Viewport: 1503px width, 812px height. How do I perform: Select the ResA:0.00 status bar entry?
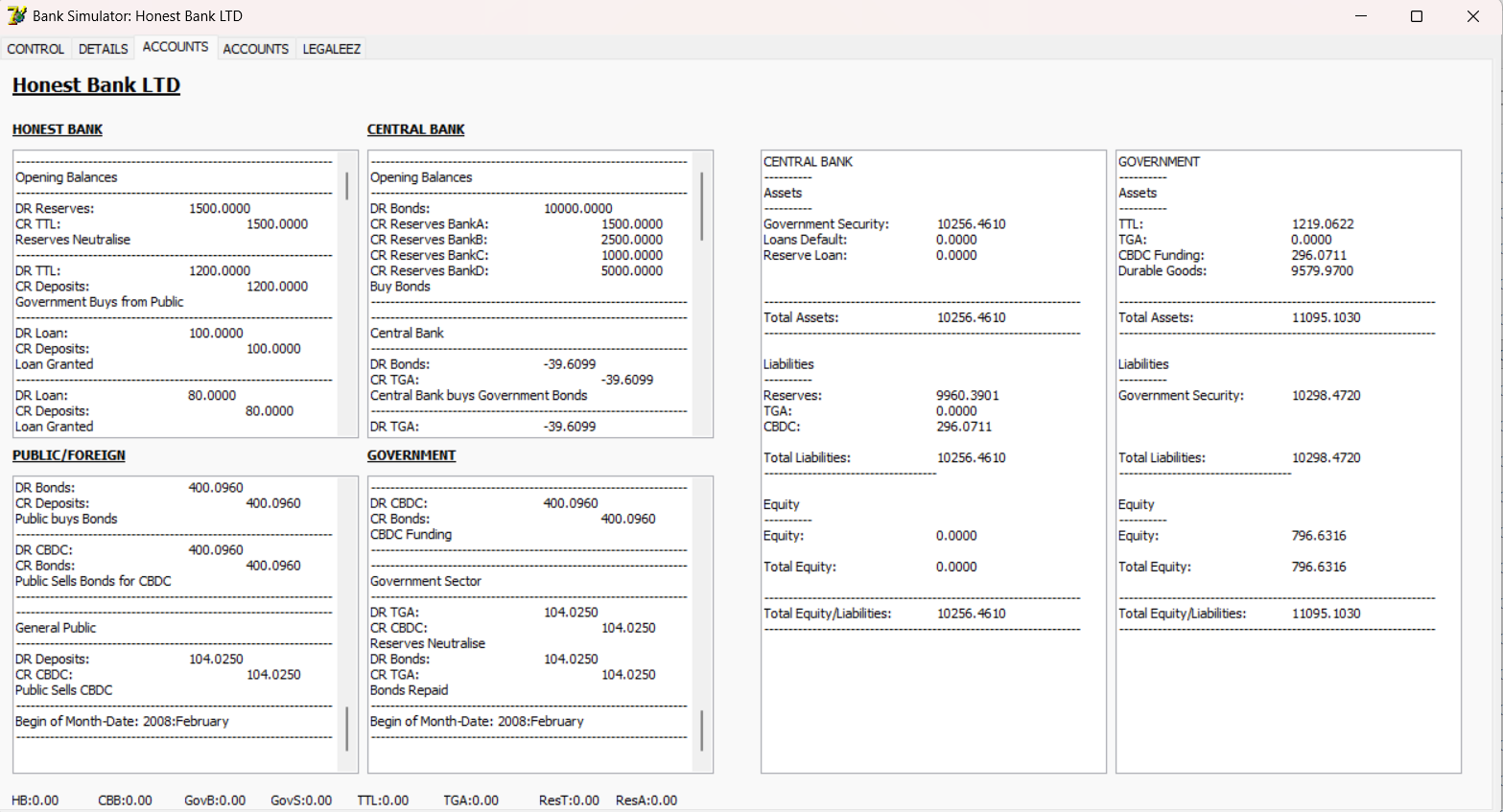coord(646,800)
